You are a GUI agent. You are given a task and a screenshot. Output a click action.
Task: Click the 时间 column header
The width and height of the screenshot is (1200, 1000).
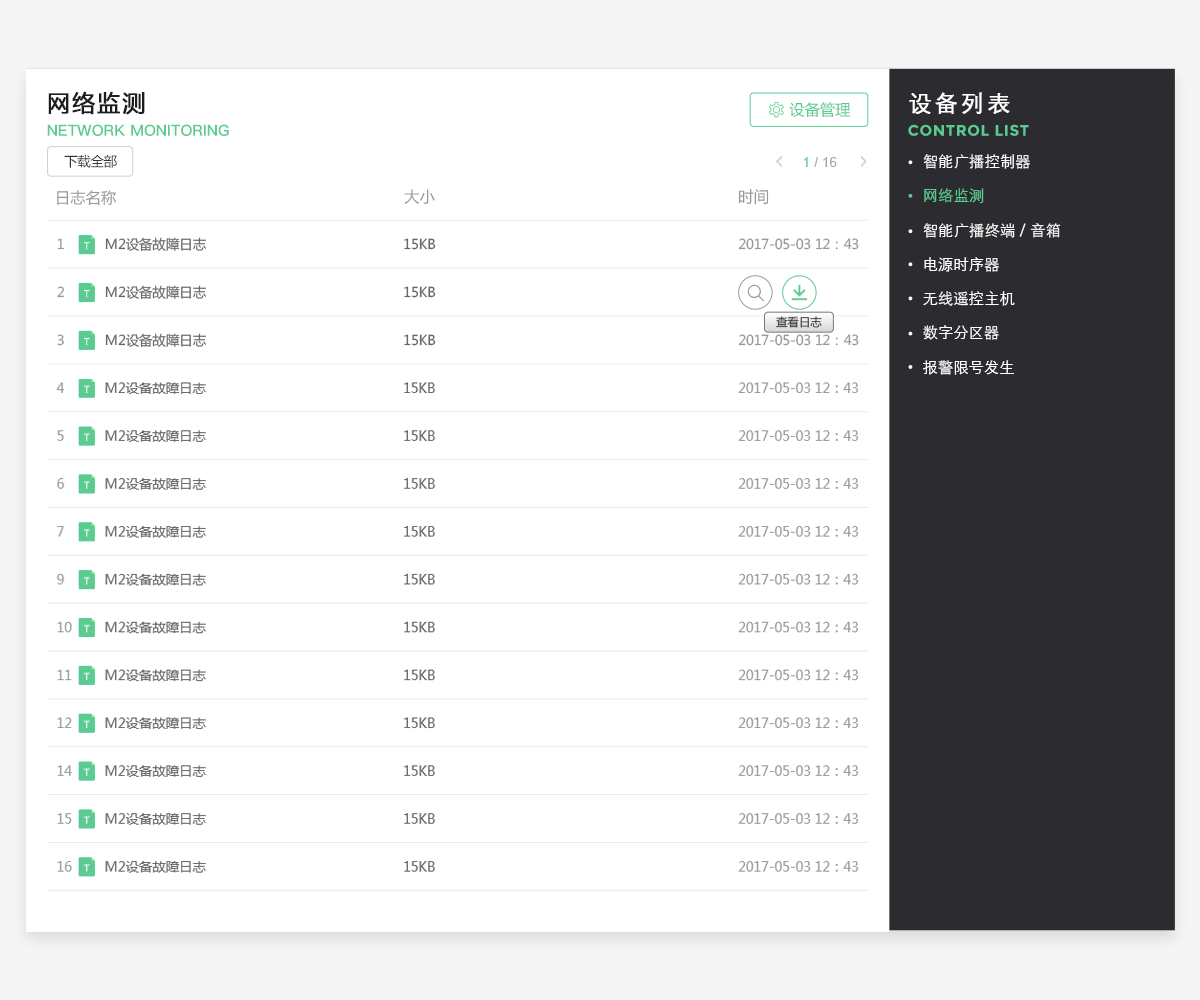[x=754, y=197]
